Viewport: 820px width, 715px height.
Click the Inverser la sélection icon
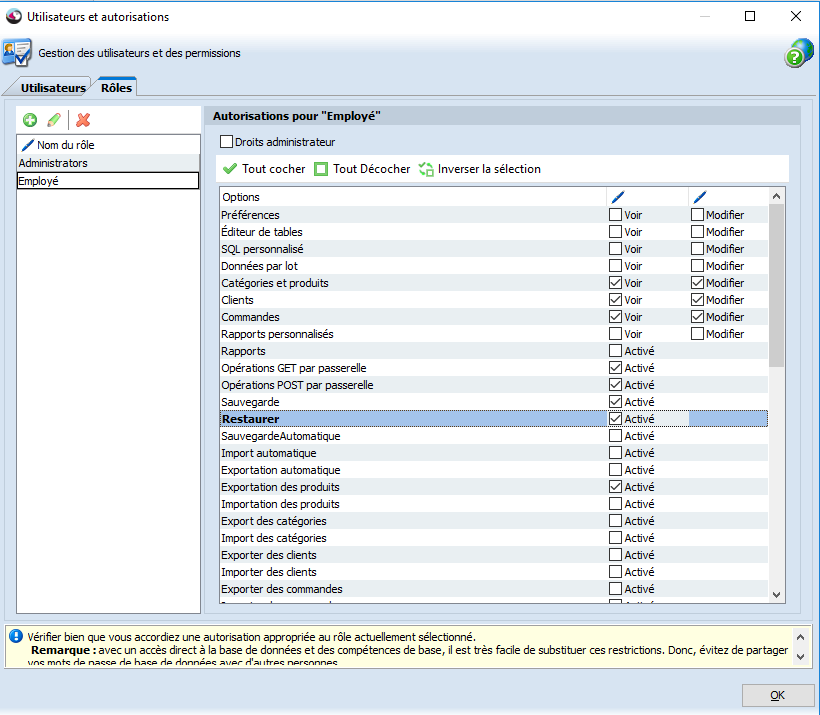pos(426,169)
